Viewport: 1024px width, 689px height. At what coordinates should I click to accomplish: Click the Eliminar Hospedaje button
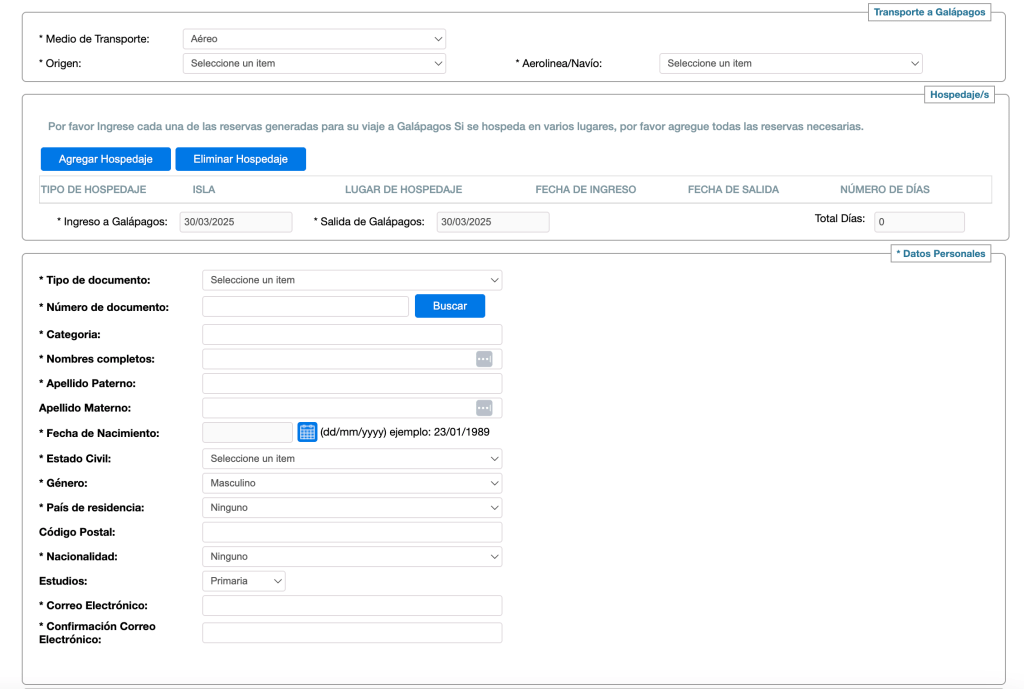240,159
